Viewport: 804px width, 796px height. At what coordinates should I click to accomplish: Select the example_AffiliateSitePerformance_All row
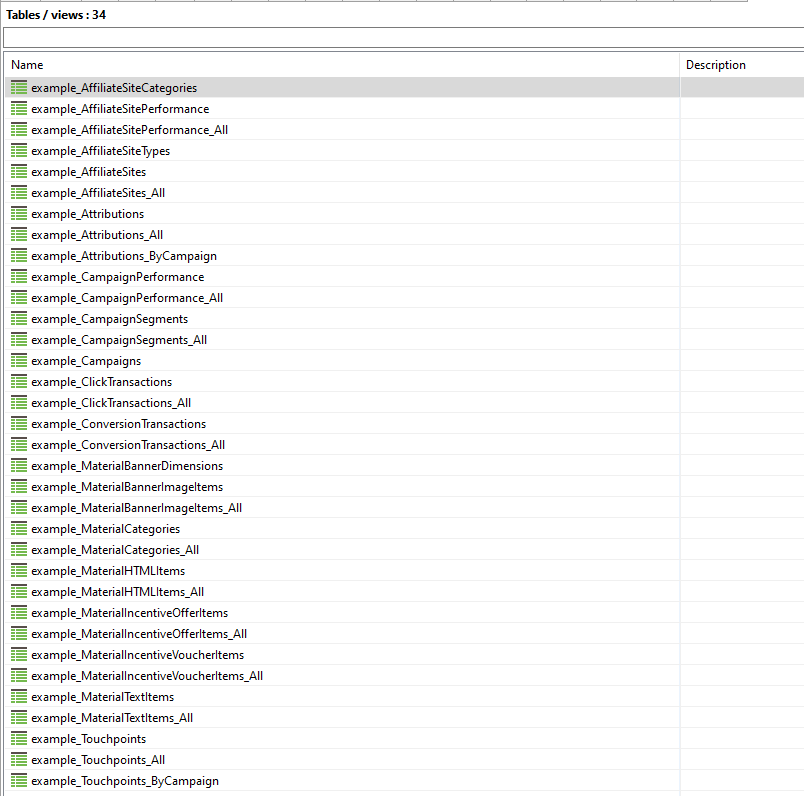click(x=129, y=130)
